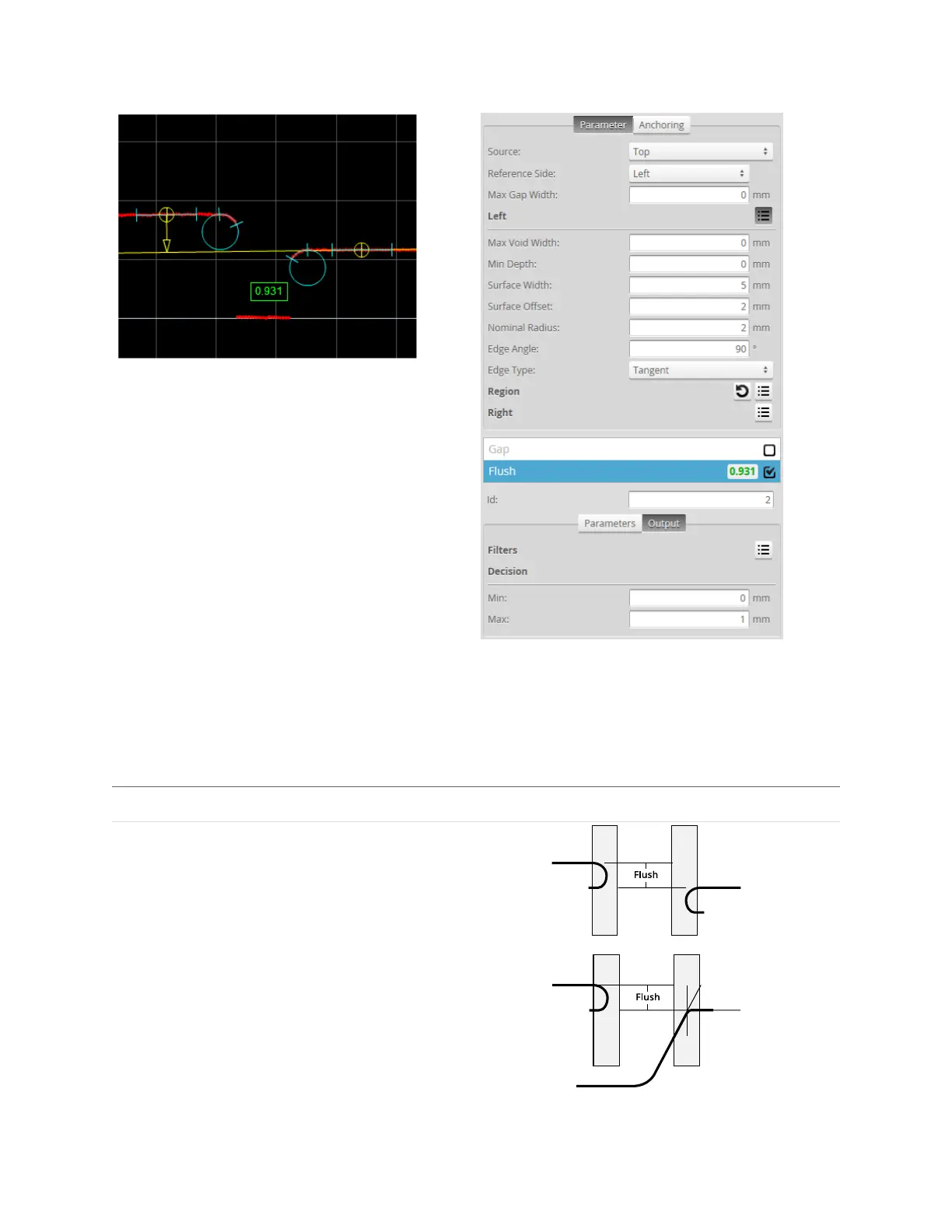Open the Anchoring tab
Screen dimensions: 952x1232
click(x=661, y=124)
